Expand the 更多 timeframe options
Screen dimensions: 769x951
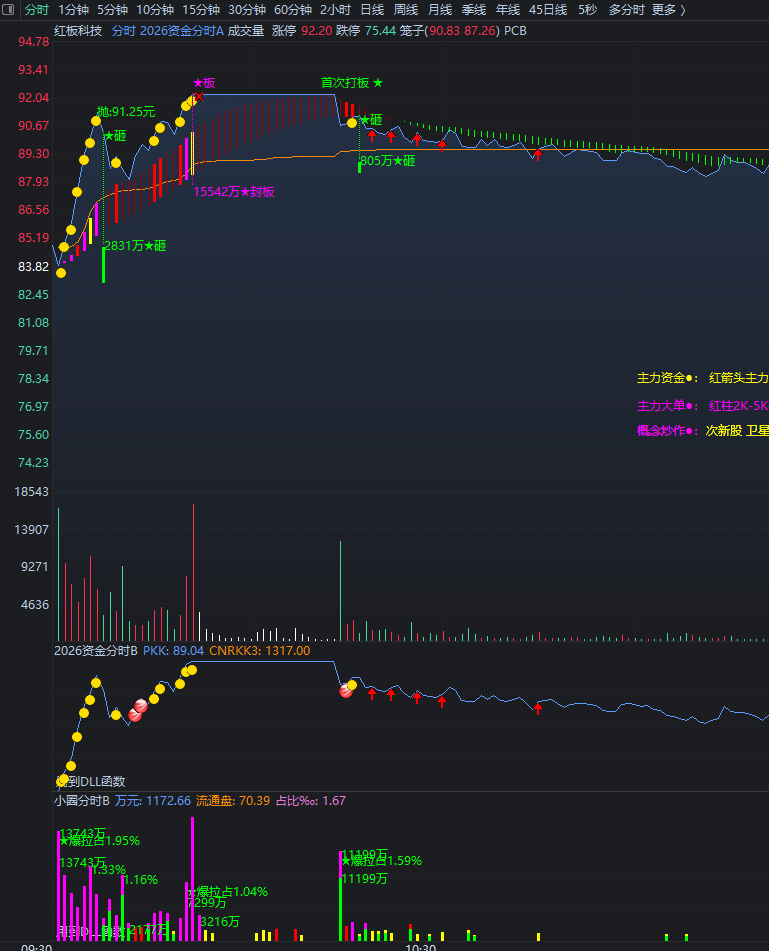pyautogui.click(x=669, y=10)
